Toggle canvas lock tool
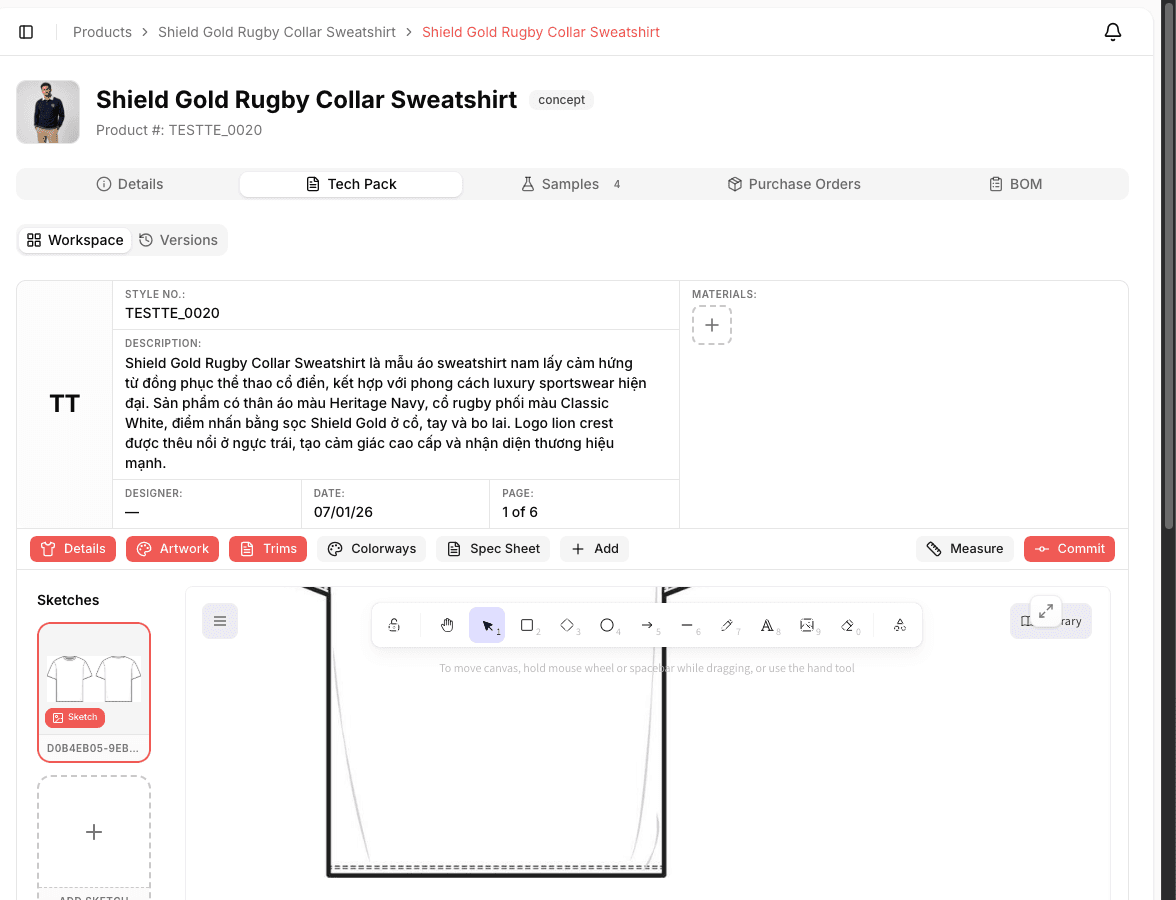Screen dimensions: 1176x900 point(394,625)
